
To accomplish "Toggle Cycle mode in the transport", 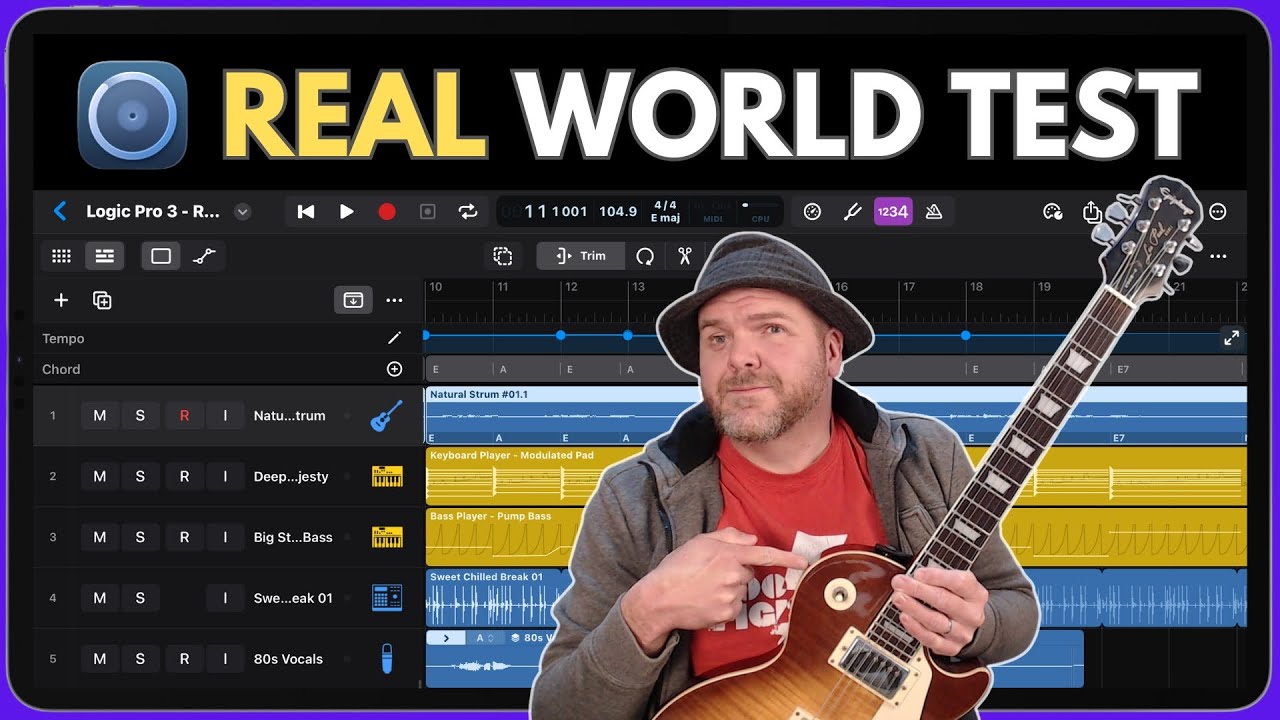I will (x=467, y=212).
